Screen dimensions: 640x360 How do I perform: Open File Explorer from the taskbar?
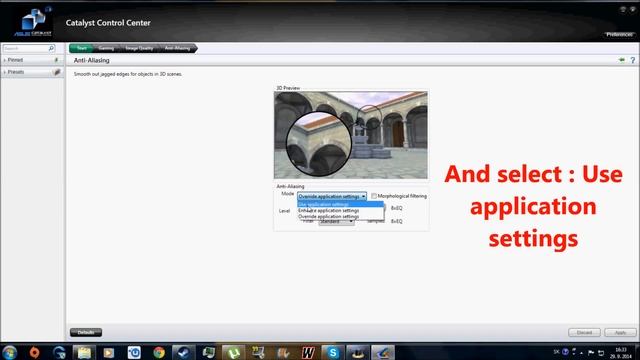click(84, 352)
